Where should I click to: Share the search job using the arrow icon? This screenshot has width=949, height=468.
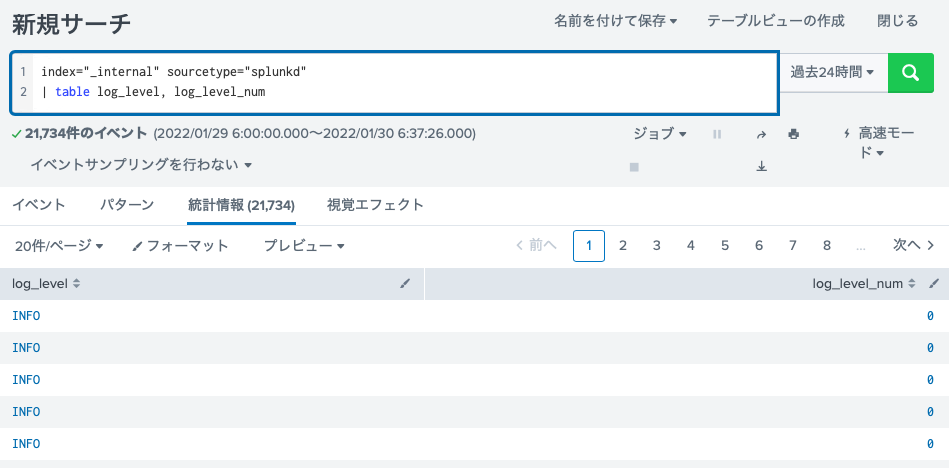(761, 134)
